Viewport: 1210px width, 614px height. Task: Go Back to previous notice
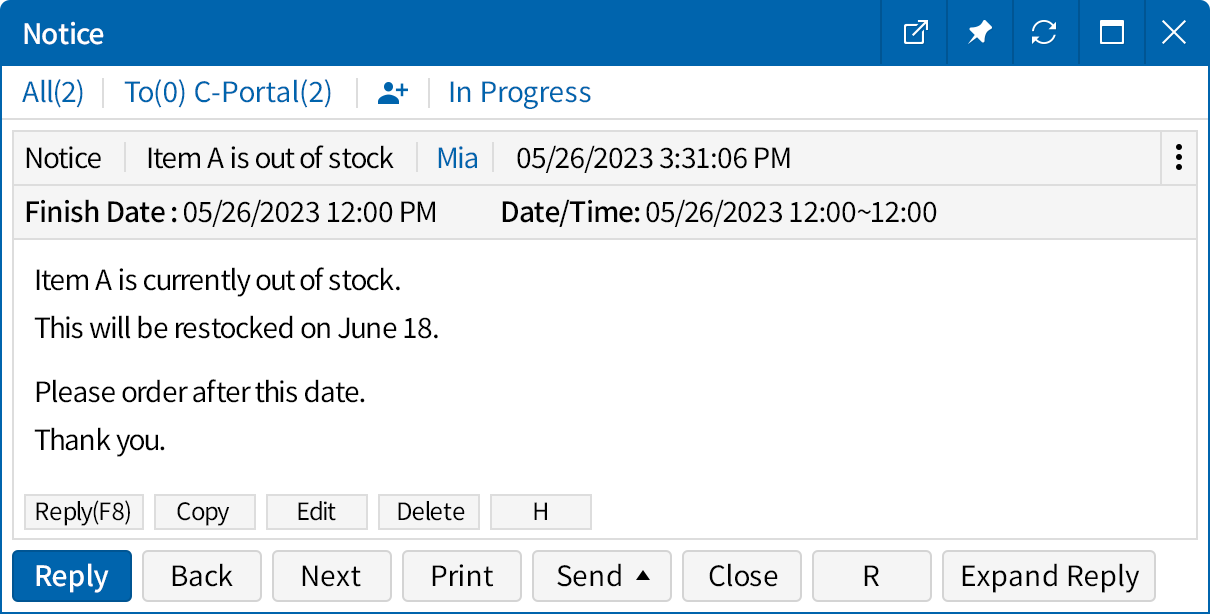202,576
